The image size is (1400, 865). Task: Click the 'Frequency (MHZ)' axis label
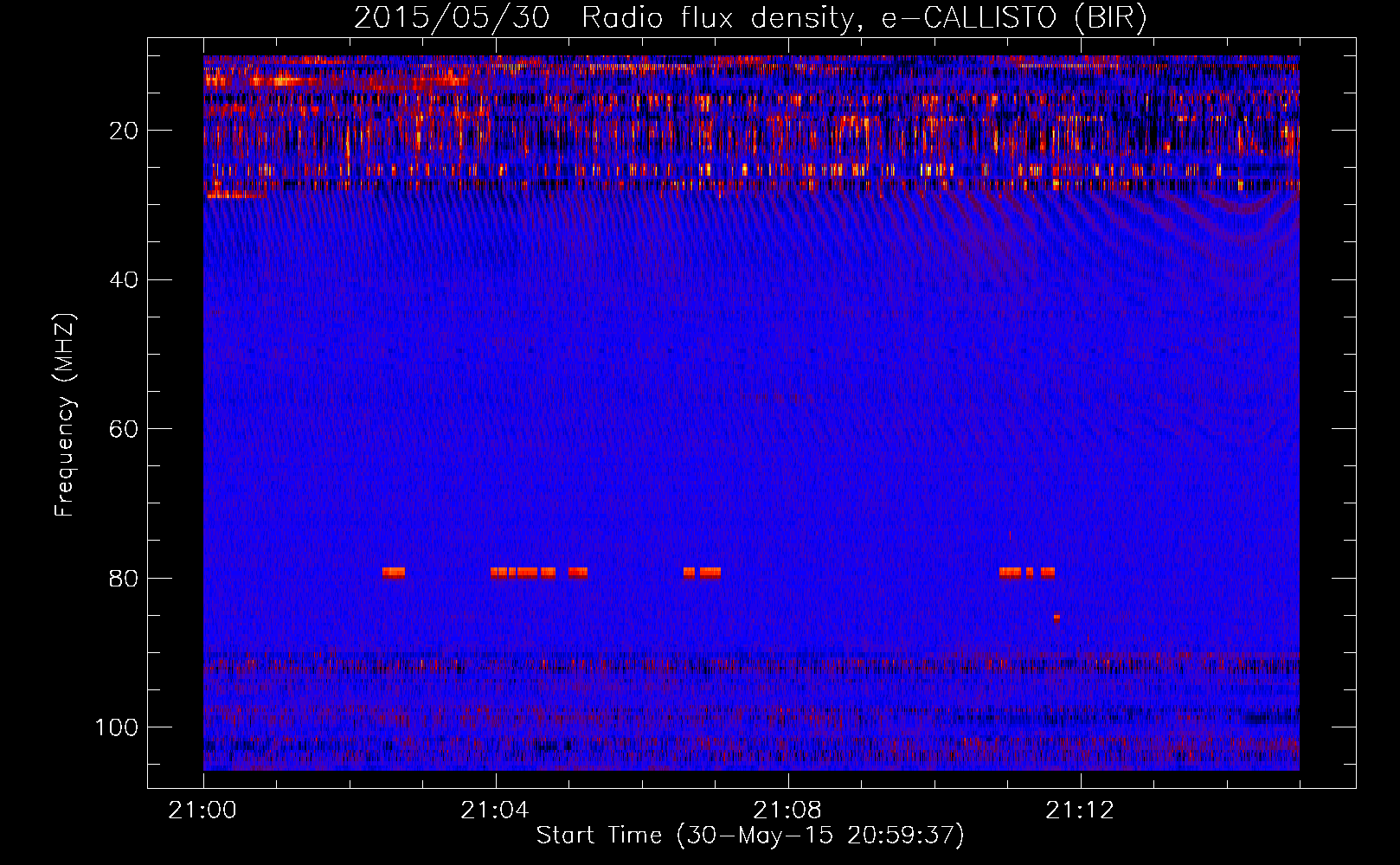click(x=65, y=415)
